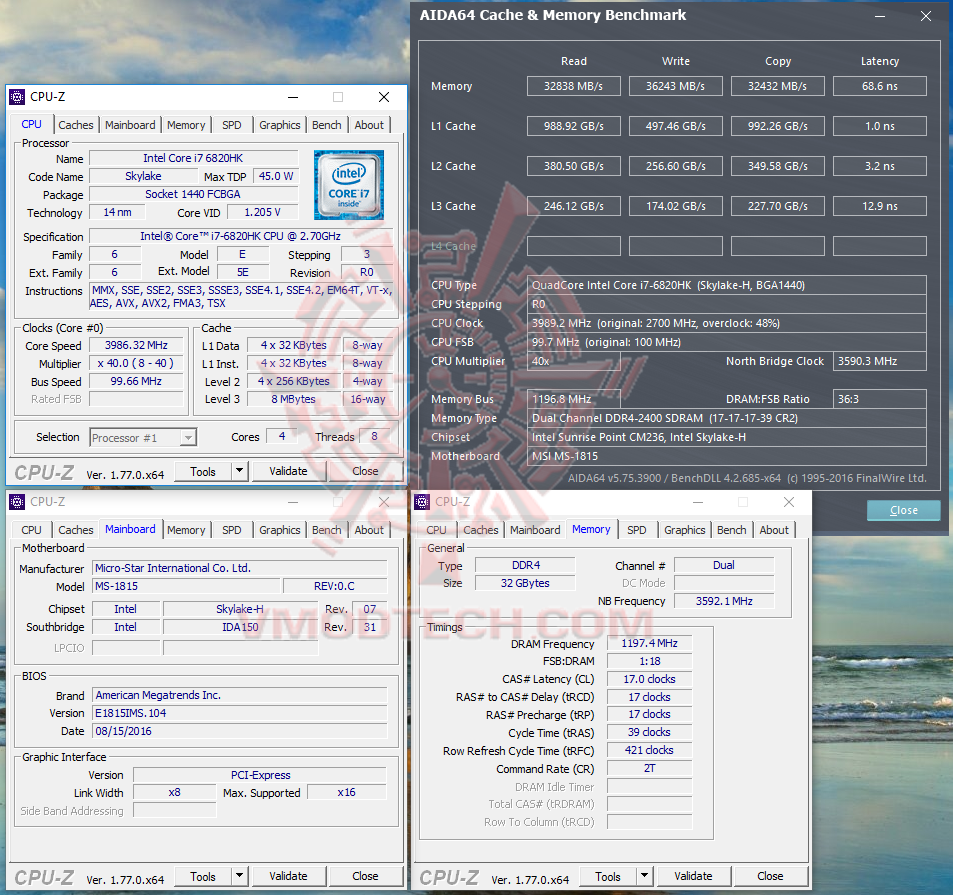Viewport: 953px width, 895px height.
Task: Open Bench tab in top CPU-Z window
Action: pyautogui.click(x=326, y=125)
